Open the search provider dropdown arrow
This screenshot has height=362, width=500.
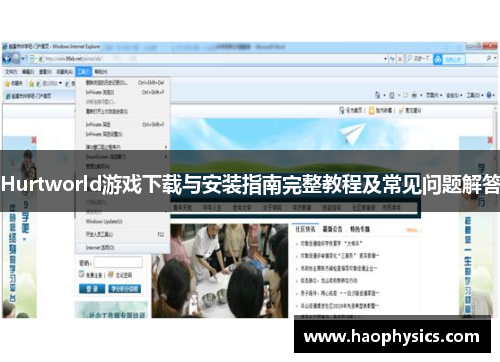pos(495,58)
